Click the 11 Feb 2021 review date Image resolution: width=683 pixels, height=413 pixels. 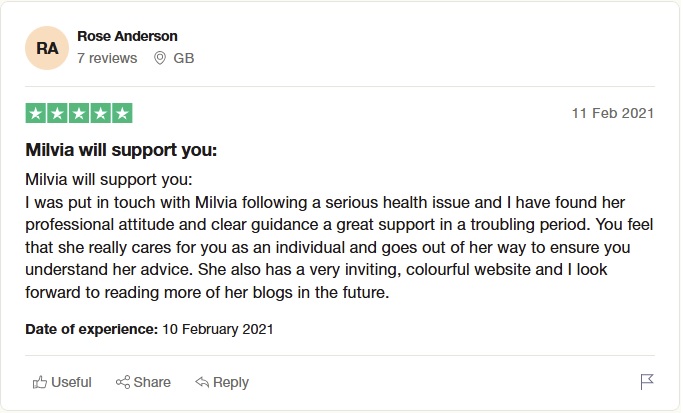[x=613, y=113]
